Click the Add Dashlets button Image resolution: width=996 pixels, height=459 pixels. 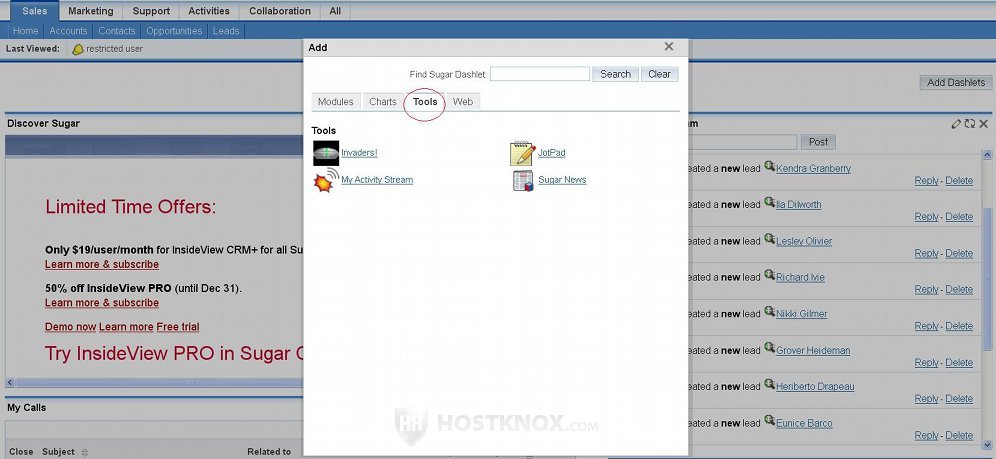956,83
